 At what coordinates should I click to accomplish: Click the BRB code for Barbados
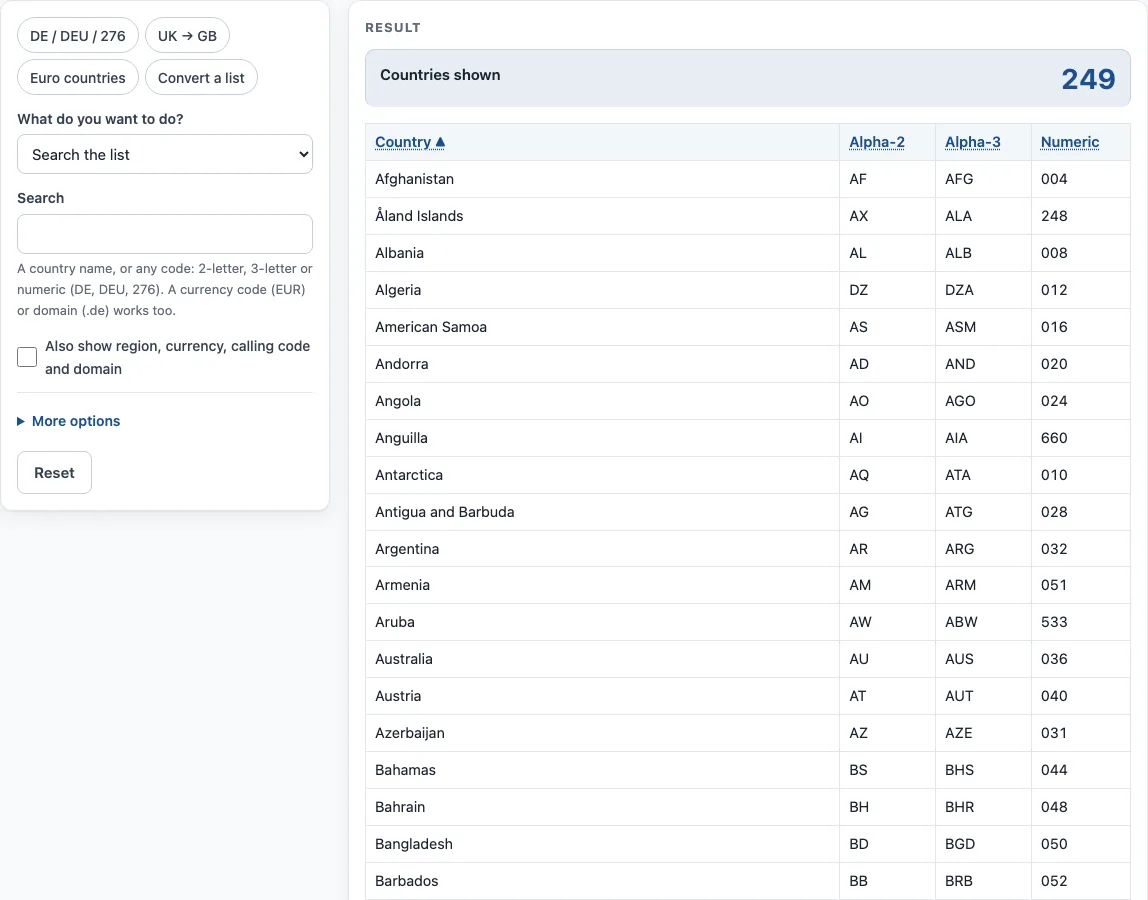click(x=959, y=881)
